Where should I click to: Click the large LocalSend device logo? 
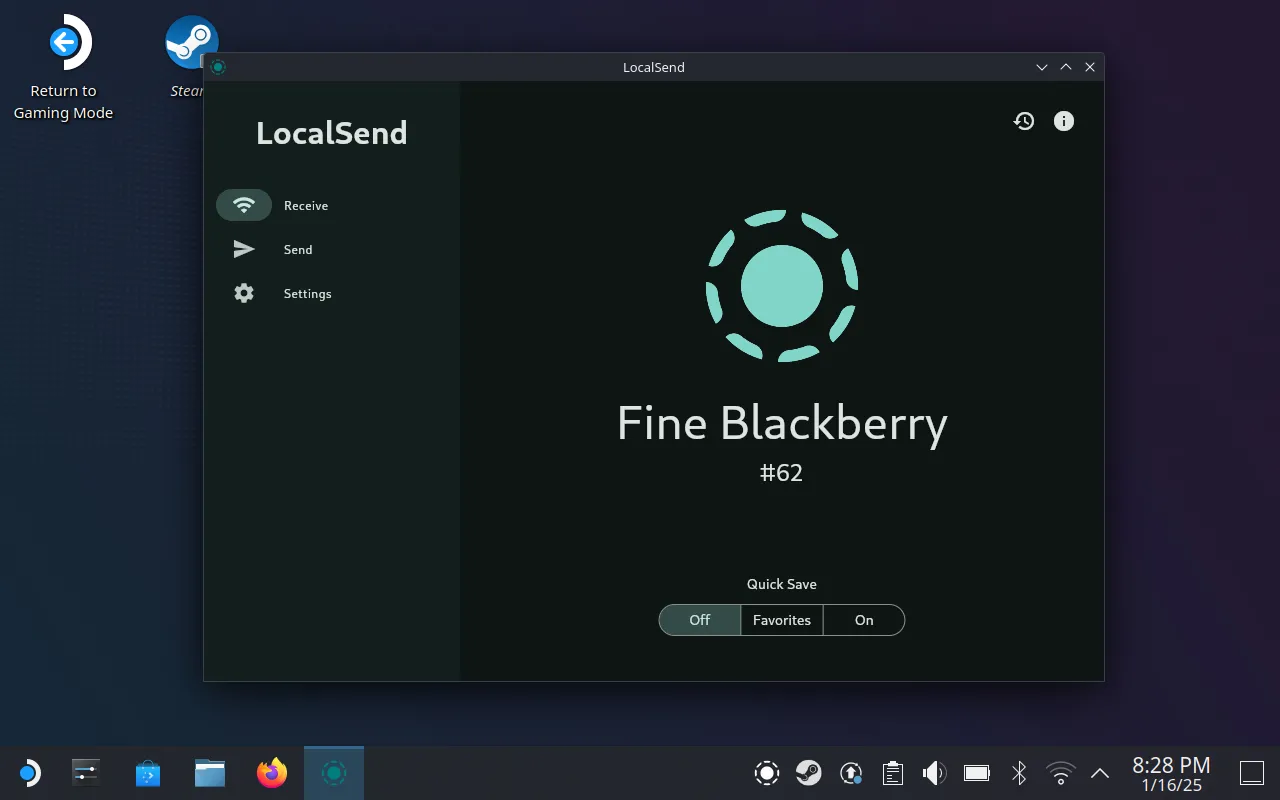(782, 286)
